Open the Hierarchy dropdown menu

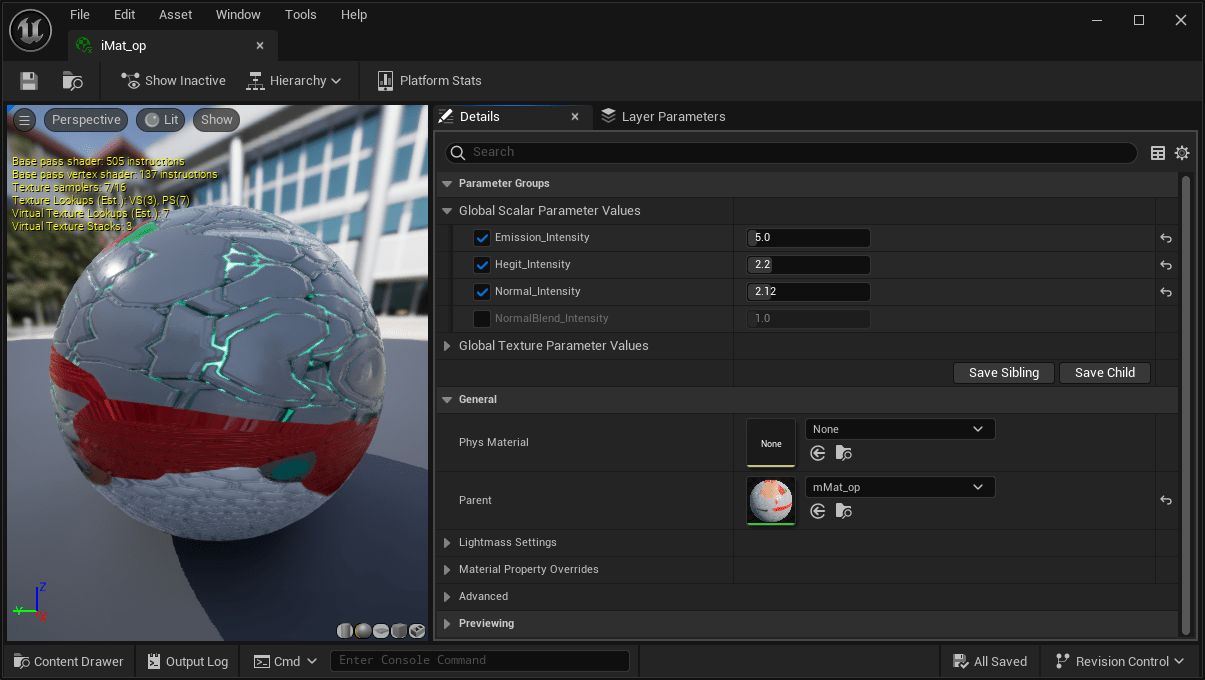coord(294,81)
